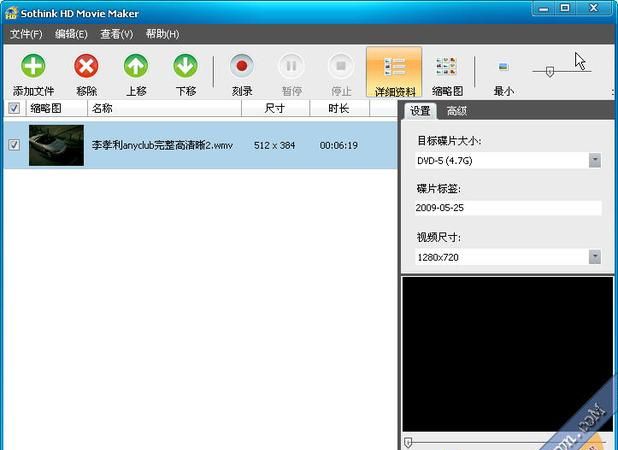Click the car video thumbnail in the file list
The width and height of the screenshot is (618, 450).
tap(56, 145)
